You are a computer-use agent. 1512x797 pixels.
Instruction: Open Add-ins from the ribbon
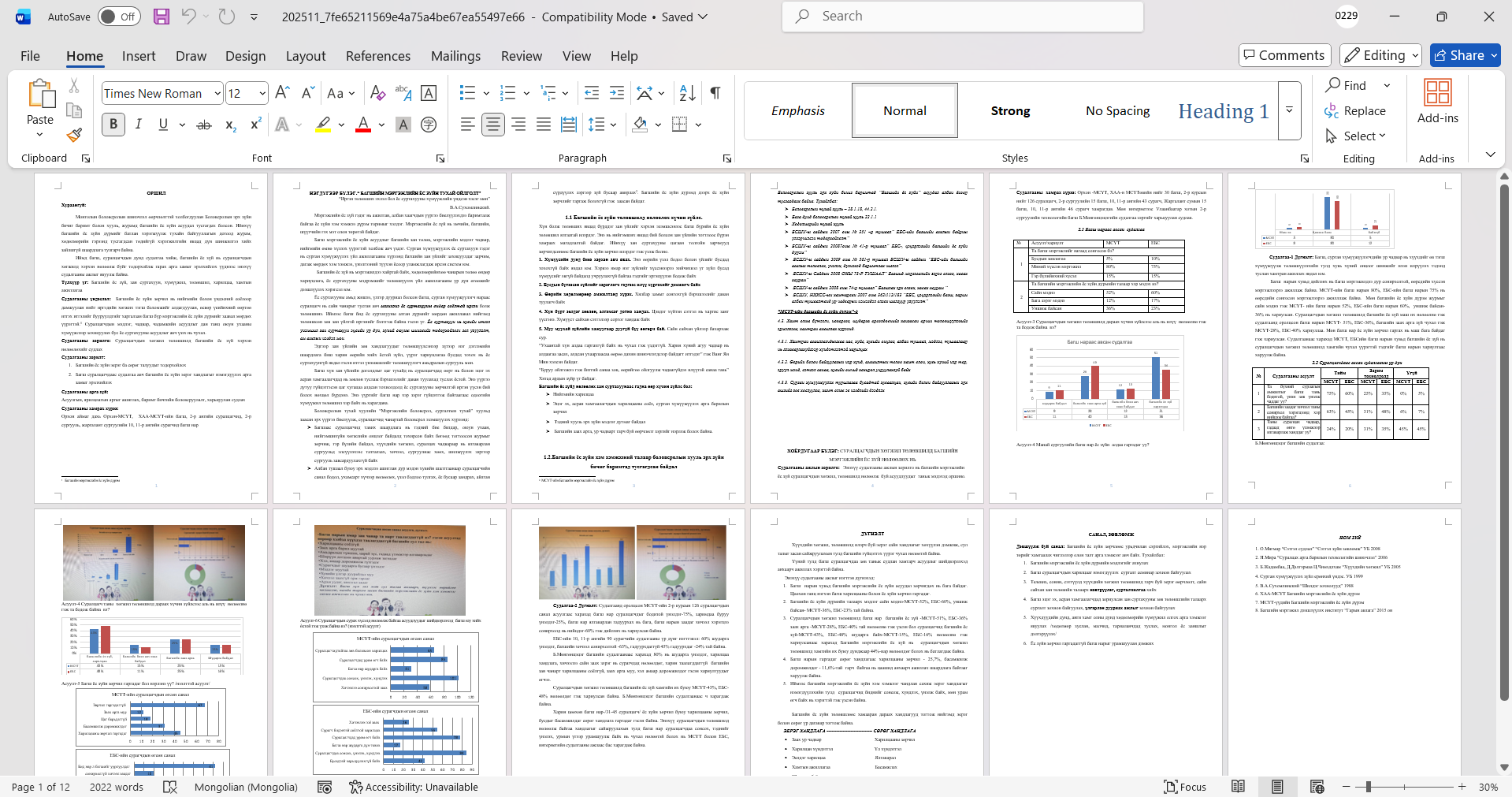coord(1437,102)
